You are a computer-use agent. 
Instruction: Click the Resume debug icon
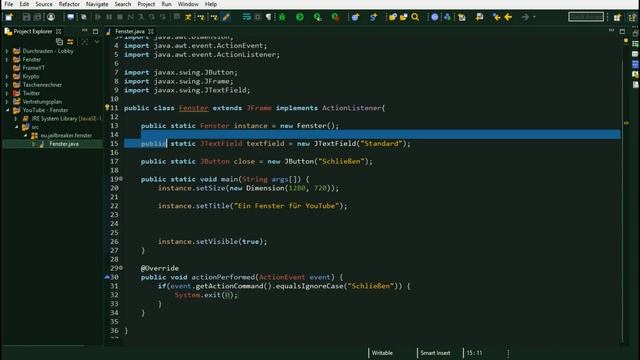pyautogui.click(x=98, y=17)
